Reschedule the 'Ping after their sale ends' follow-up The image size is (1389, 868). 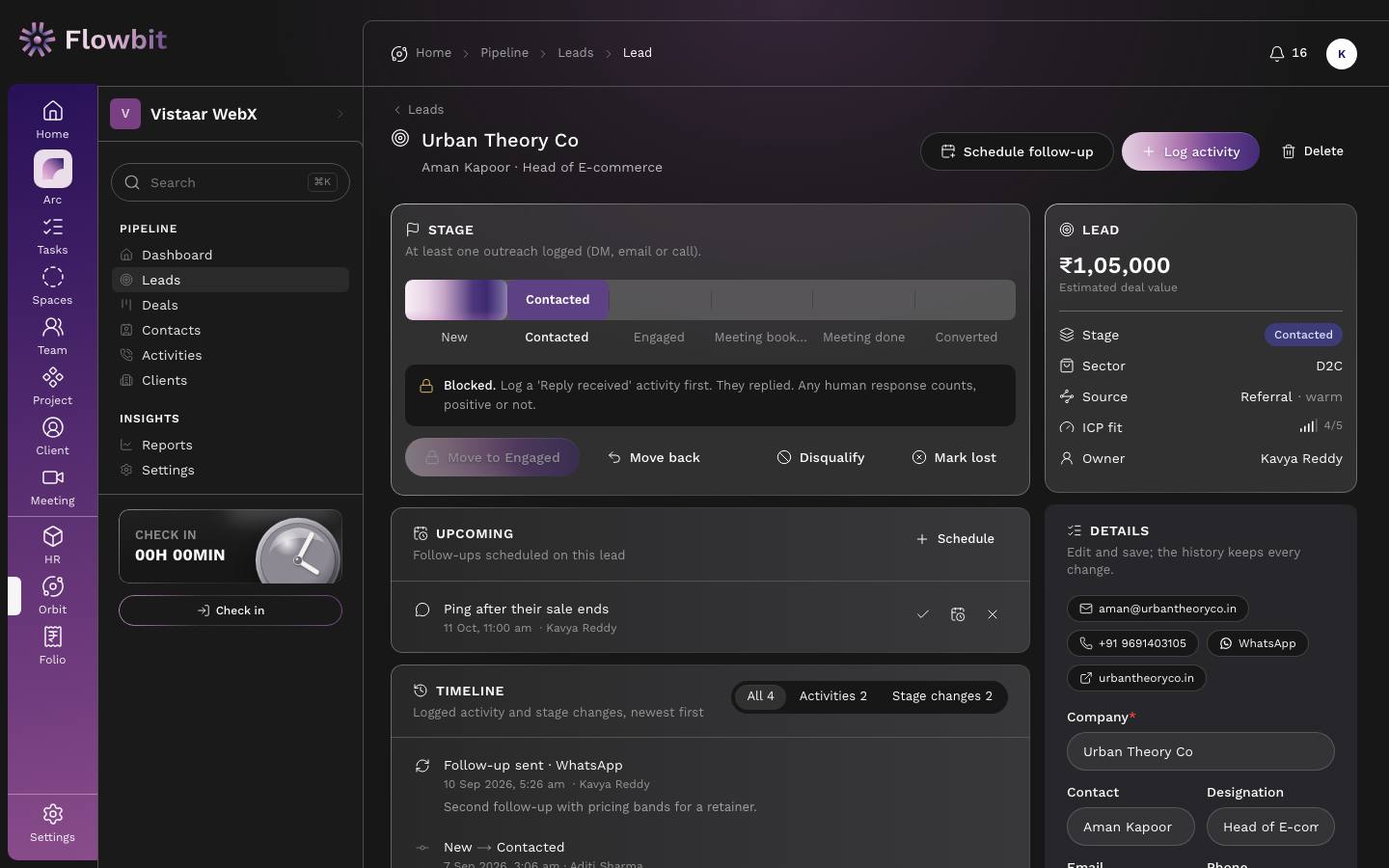958,614
